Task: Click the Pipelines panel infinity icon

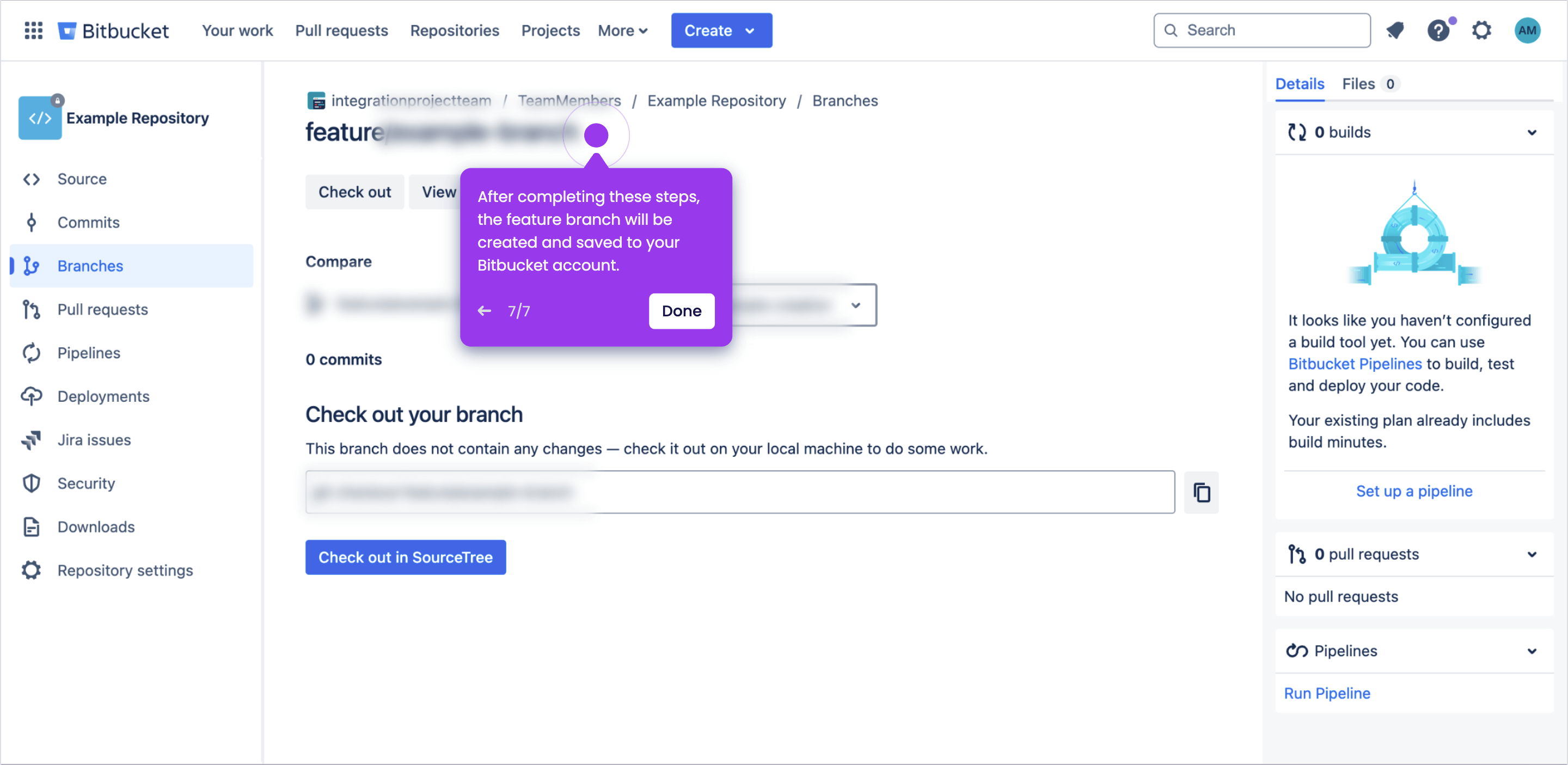Action: (x=1296, y=651)
